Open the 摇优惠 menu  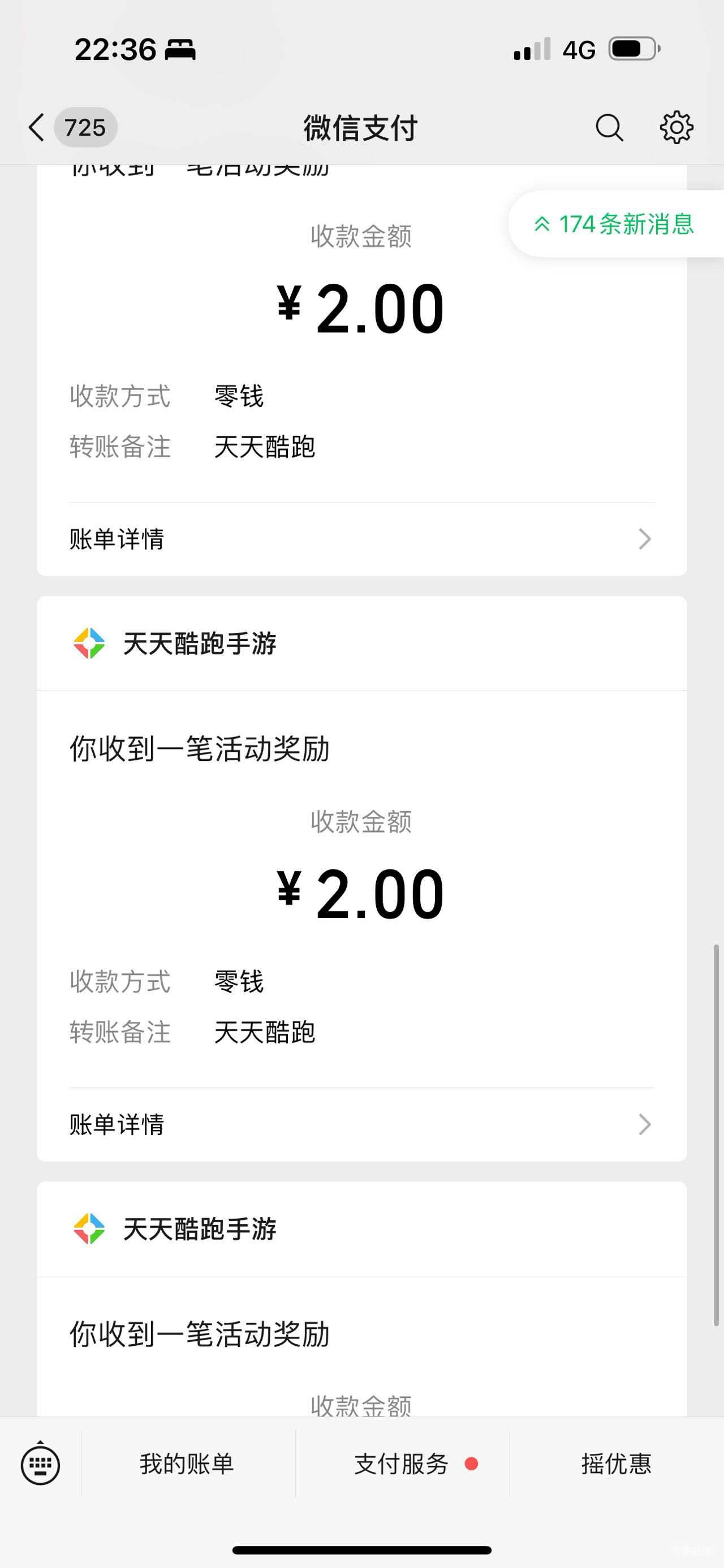(616, 1464)
